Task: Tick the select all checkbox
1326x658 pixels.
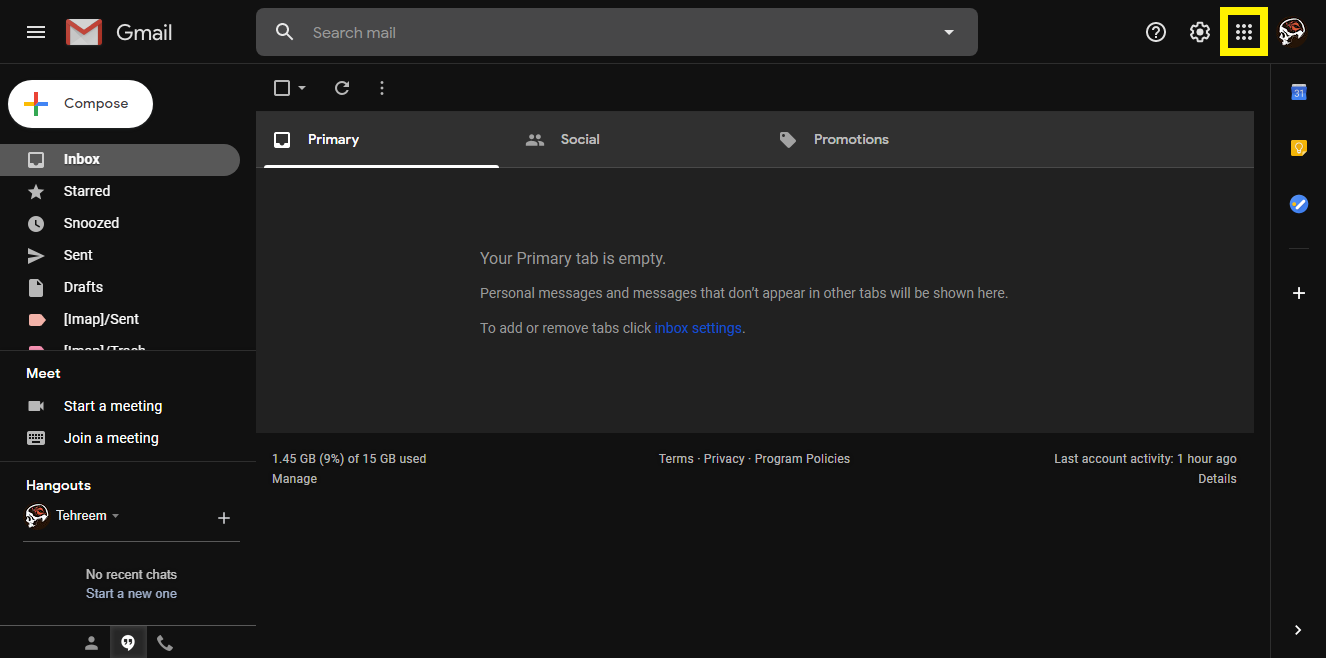Action: click(282, 88)
